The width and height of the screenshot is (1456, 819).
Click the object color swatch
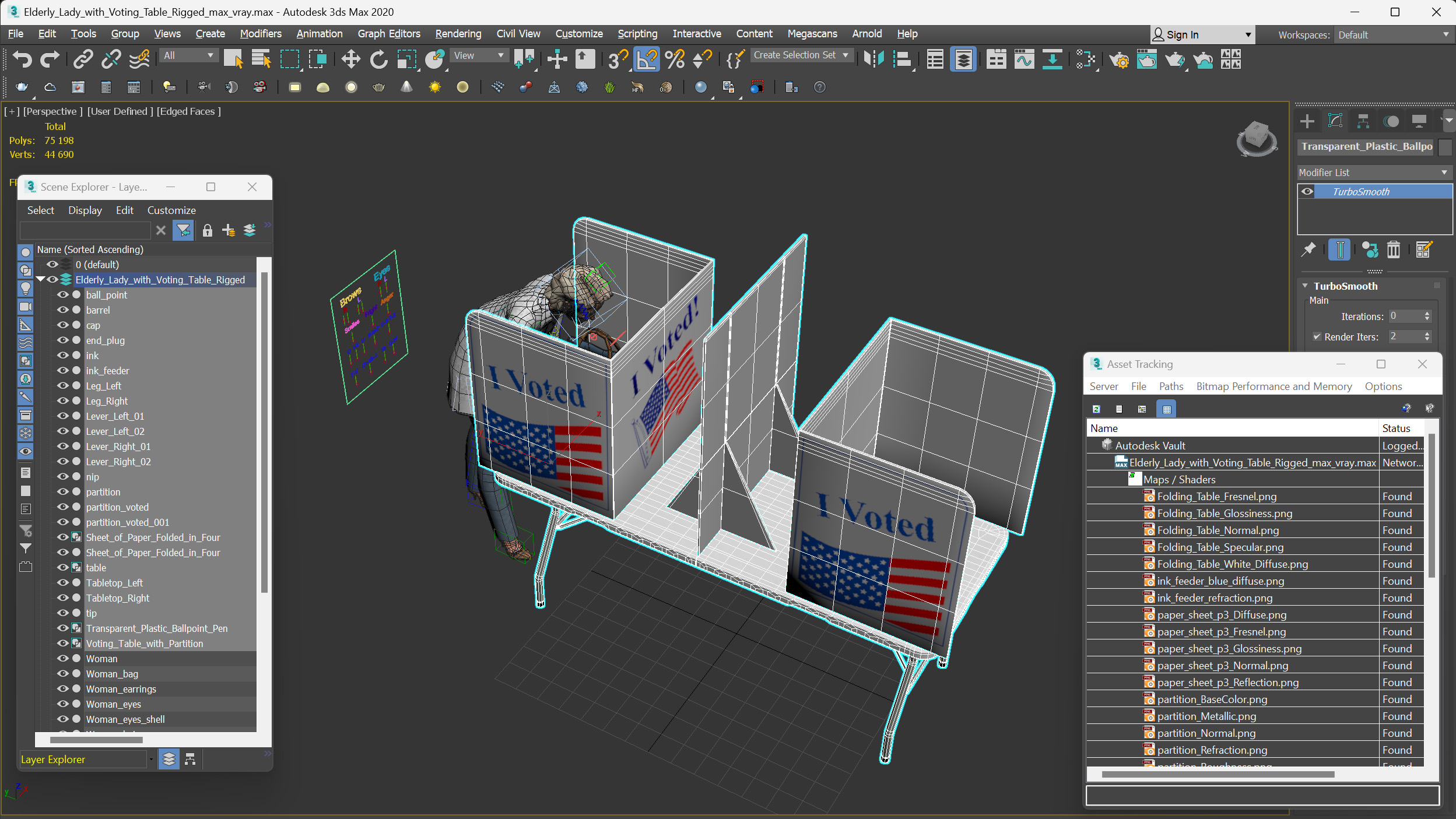coord(1445,147)
